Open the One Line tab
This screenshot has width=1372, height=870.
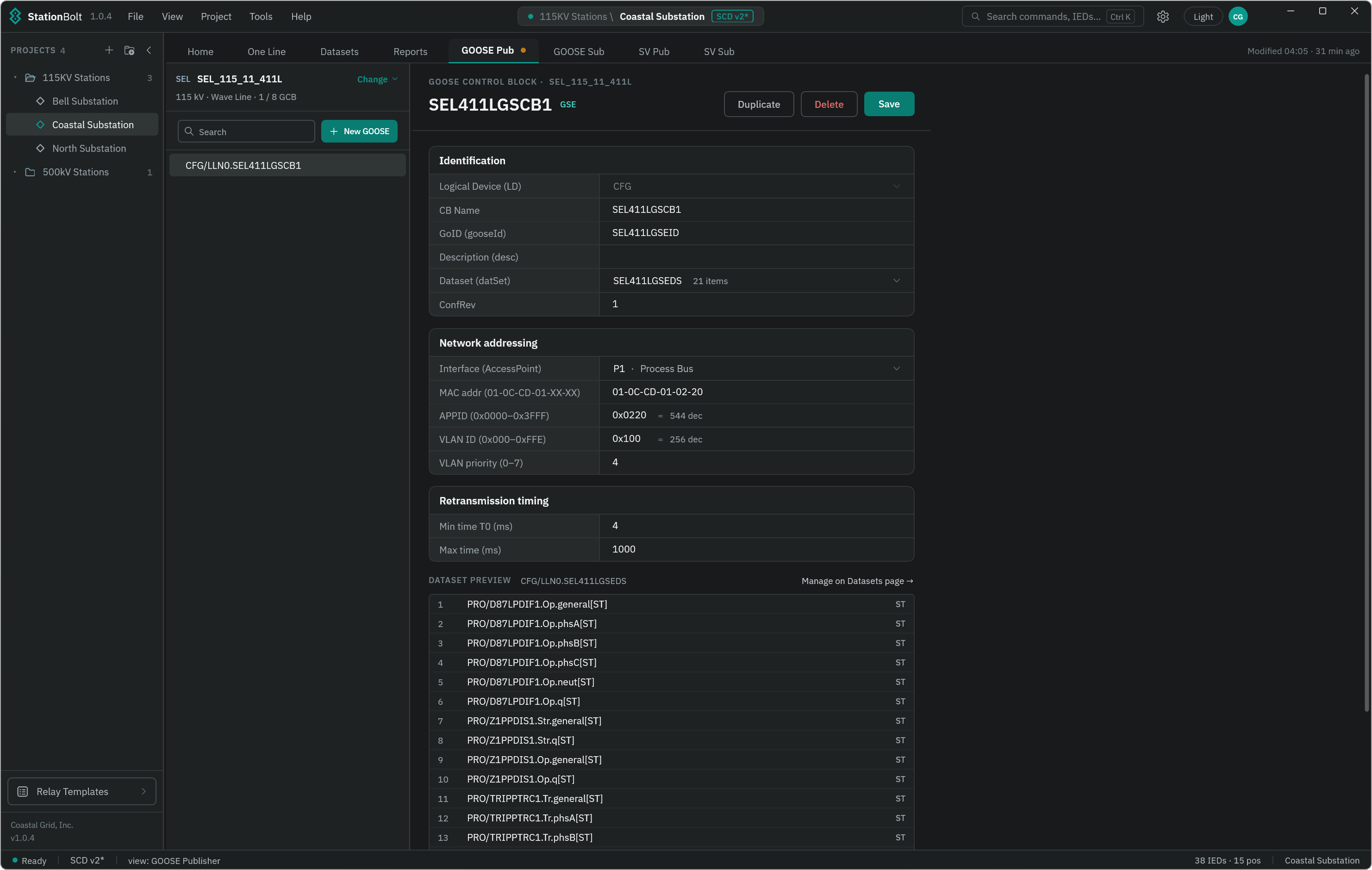[266, 51]
